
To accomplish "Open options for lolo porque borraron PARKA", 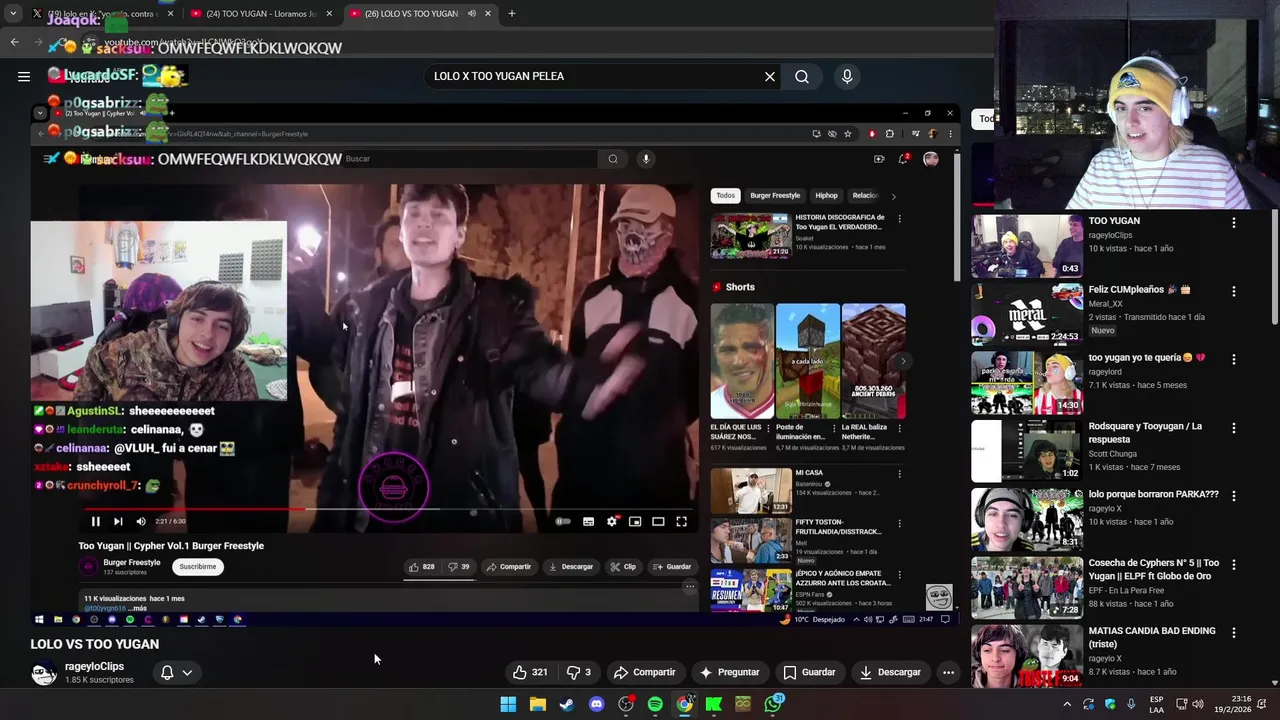I will 1233,497.
